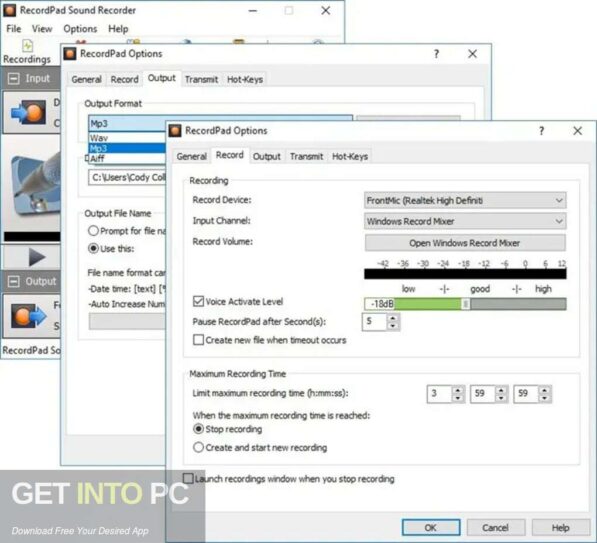
Task: Select Prompt for file name radio button
Action: tap(93, 231)
